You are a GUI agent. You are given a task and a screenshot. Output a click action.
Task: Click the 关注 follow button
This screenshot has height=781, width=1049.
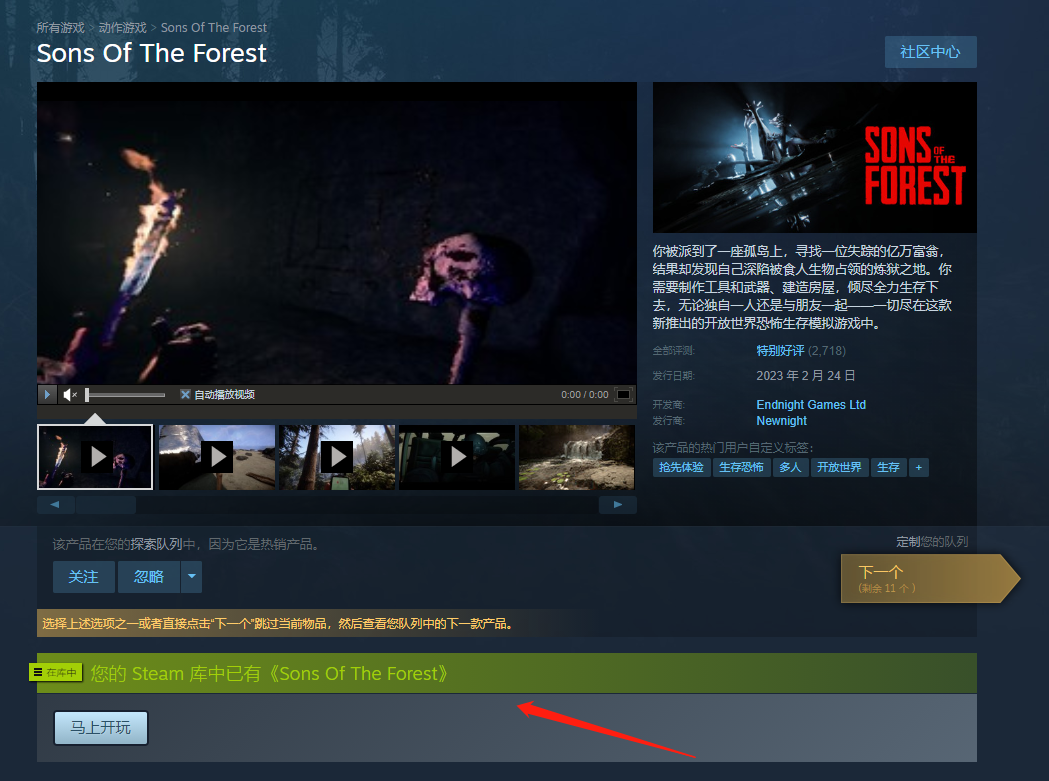[x=84, y=577]
